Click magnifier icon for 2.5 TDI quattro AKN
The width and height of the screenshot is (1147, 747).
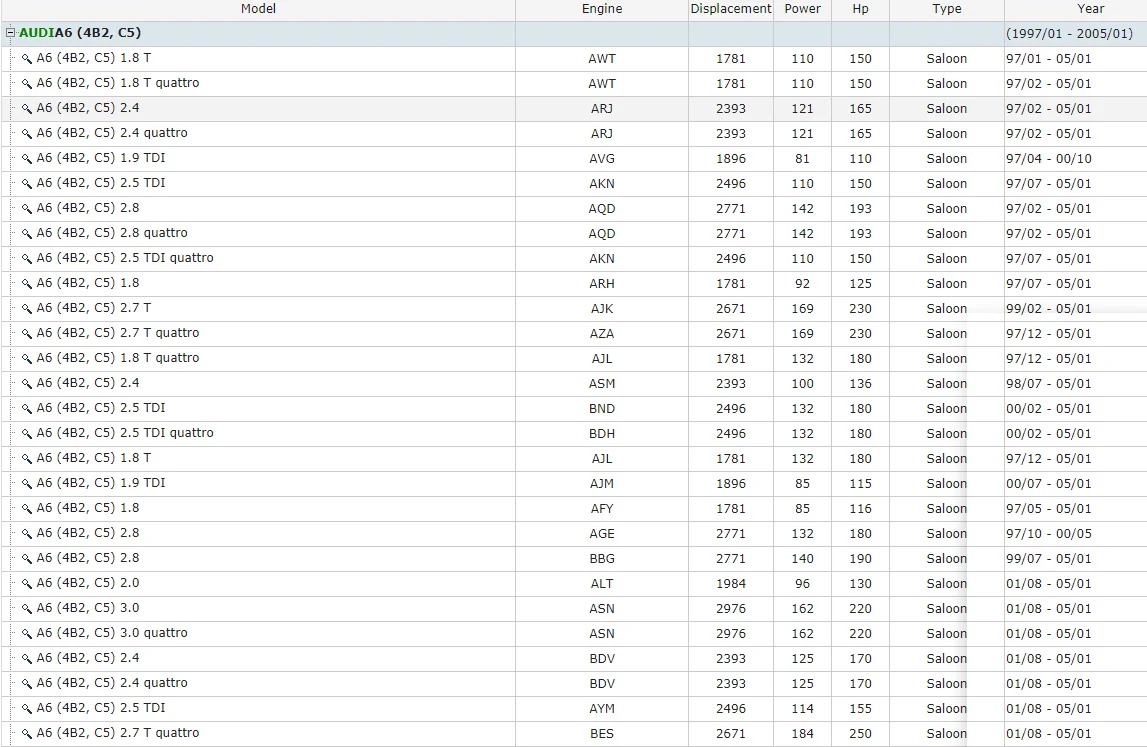click(x=26, y=258)
